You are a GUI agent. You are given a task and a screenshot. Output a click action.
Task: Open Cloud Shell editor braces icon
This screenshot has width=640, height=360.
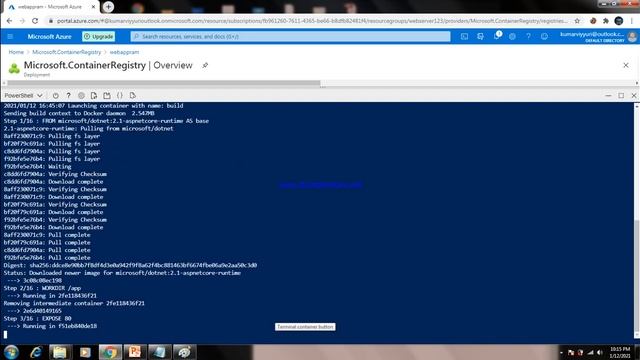click(x=120, y=96)
